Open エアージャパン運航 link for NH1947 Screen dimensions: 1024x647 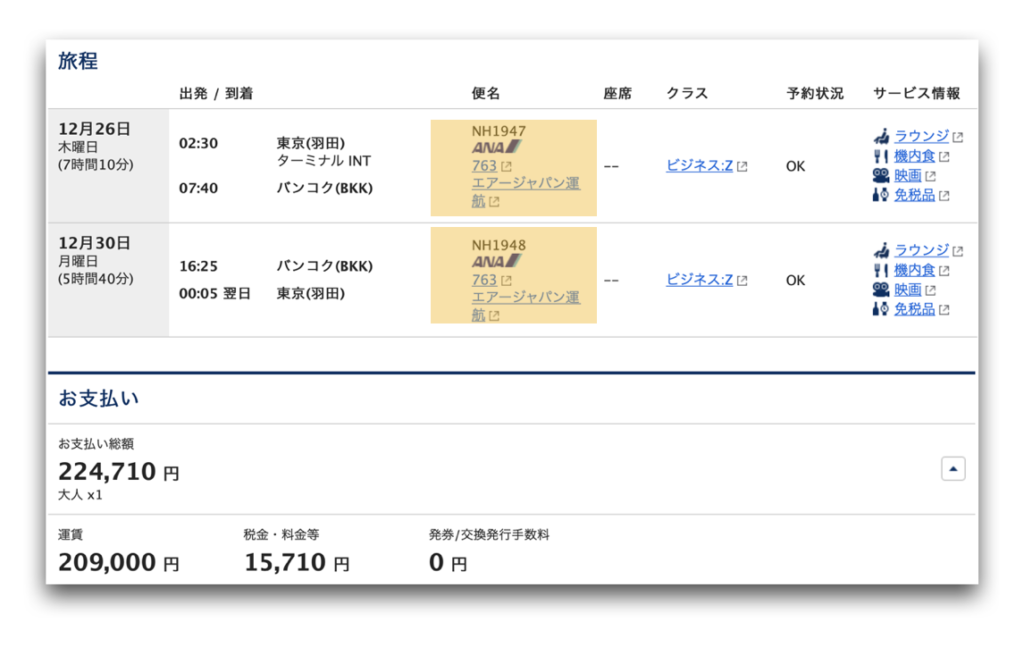coord(525,192)
